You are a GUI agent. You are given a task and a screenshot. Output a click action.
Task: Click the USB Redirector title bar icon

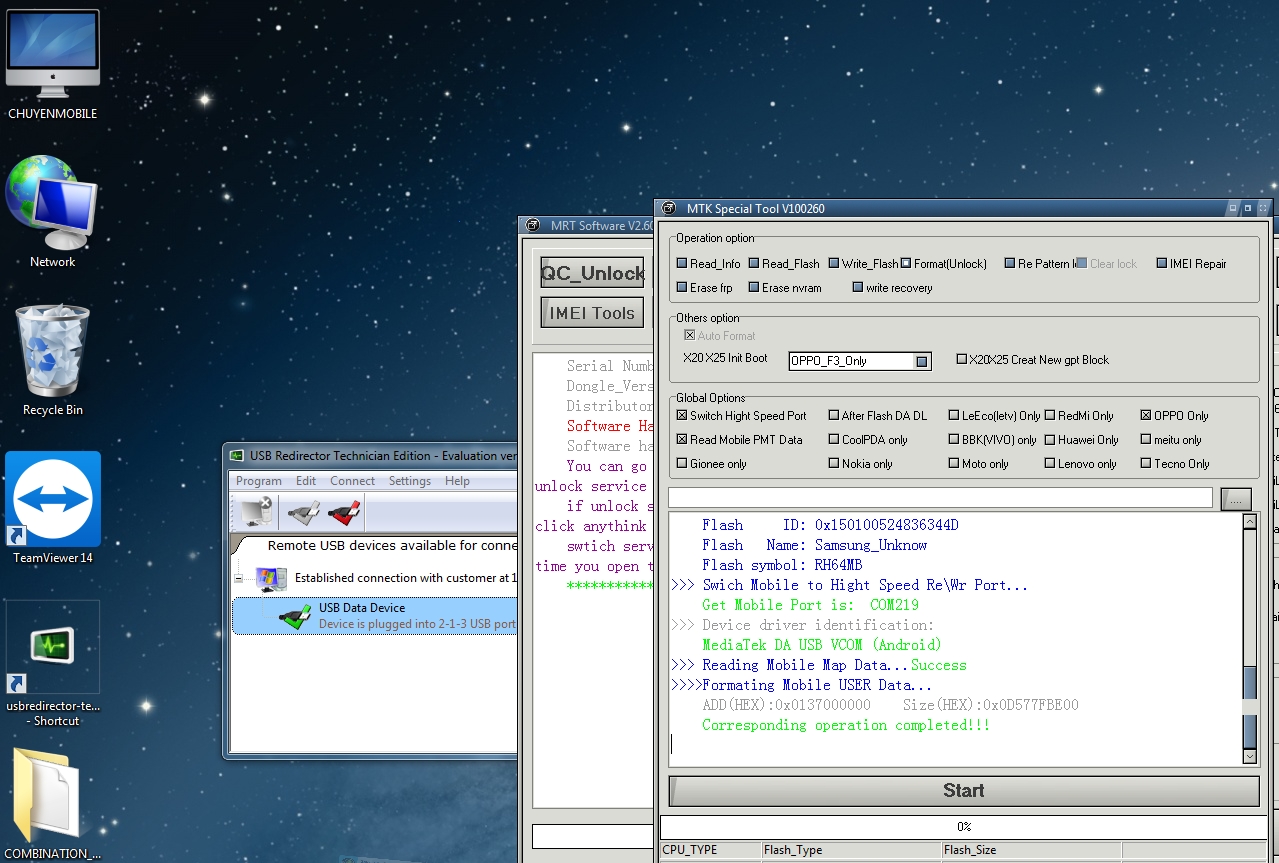237,455
